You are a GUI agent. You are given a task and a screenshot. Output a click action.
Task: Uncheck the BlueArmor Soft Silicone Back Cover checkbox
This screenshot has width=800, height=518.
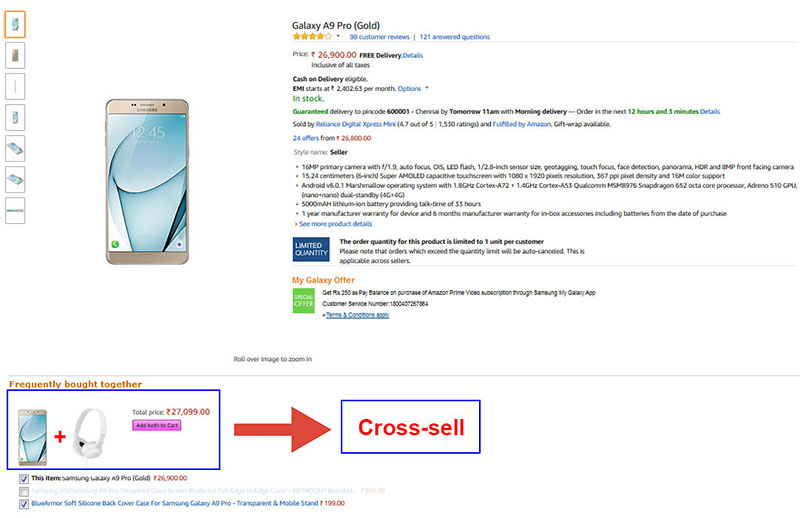tap(23, 504)
